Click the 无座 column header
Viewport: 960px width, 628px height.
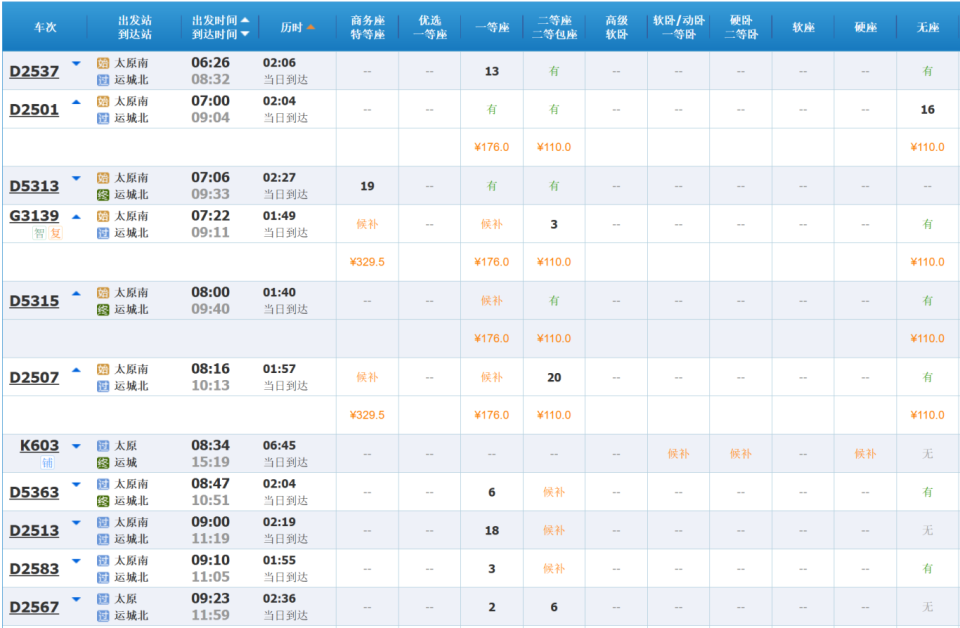tap(926, 27)
